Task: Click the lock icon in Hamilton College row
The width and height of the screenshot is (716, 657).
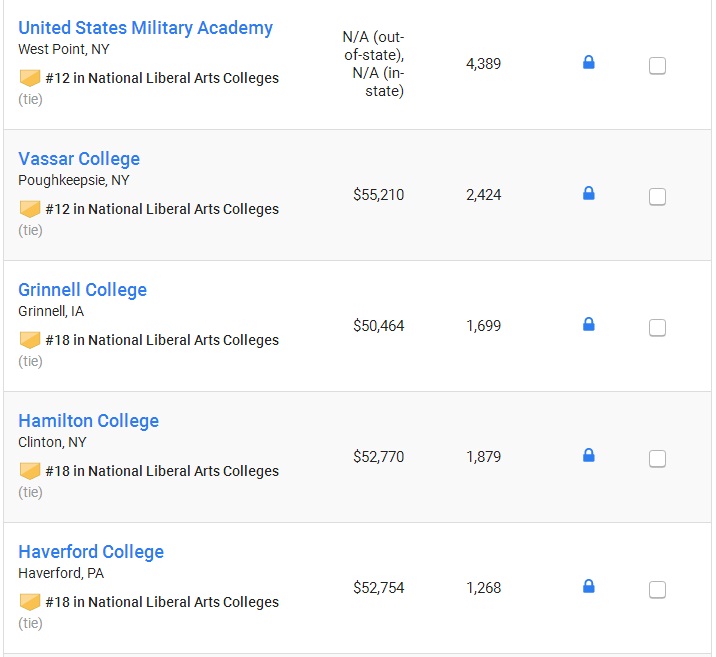Action: [x=589, y=455]
